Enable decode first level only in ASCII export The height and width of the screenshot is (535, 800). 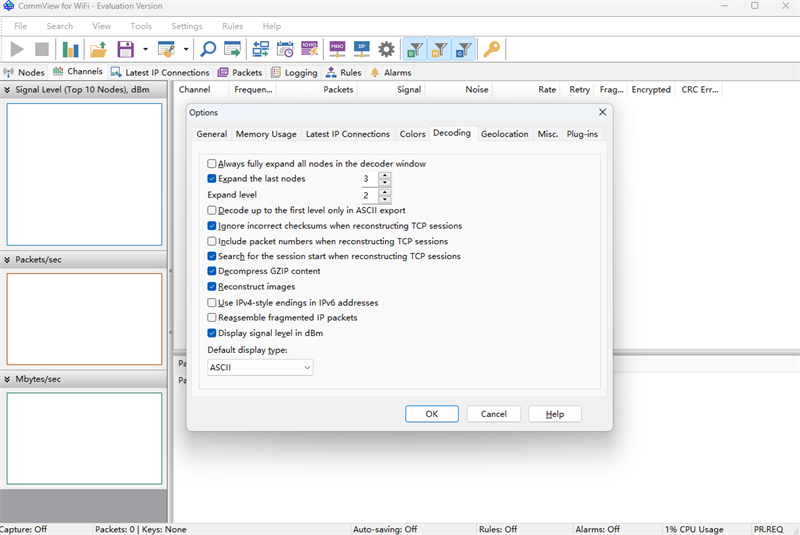pyautogui.click(x=212, y=210)
